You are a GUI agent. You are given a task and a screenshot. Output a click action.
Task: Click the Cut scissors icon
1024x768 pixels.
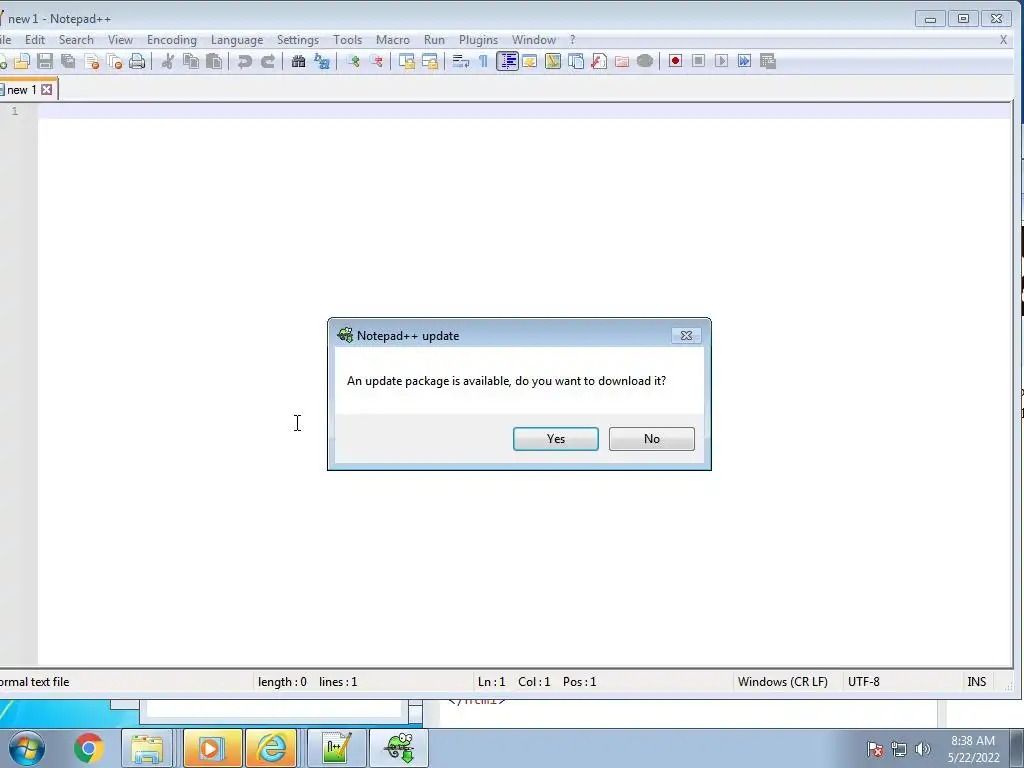pos(168,61)
